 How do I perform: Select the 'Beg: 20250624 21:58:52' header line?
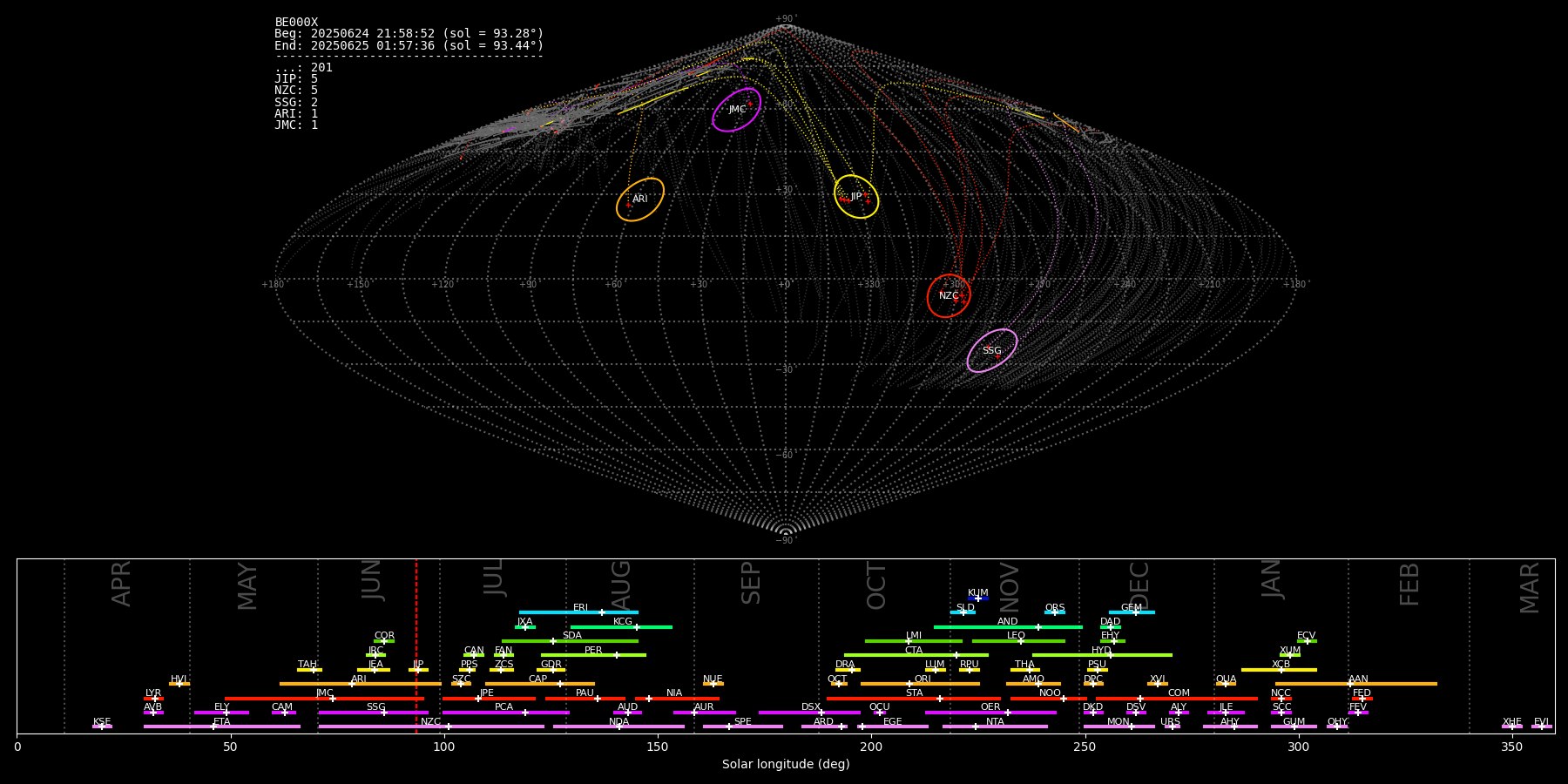[x=409, y=34]
